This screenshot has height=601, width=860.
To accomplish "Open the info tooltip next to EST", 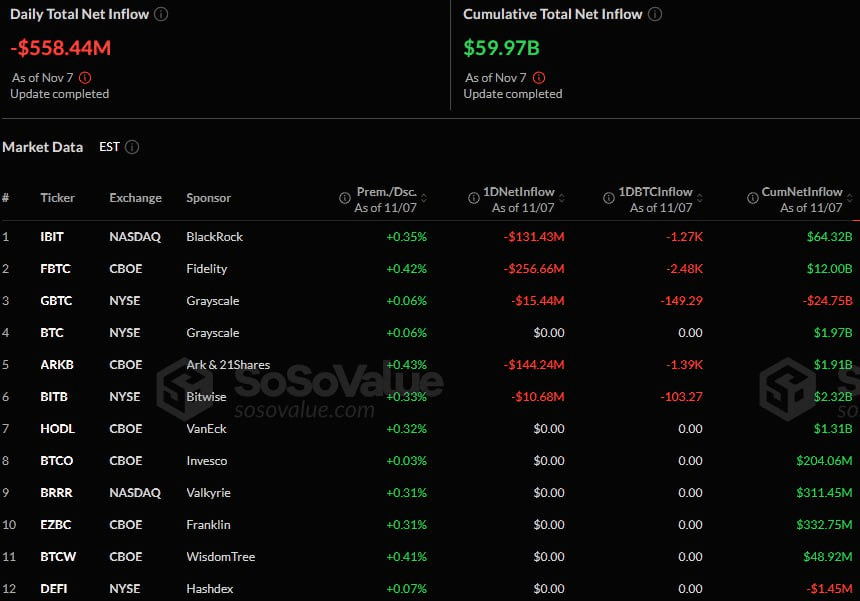I will tap(133, 146).
